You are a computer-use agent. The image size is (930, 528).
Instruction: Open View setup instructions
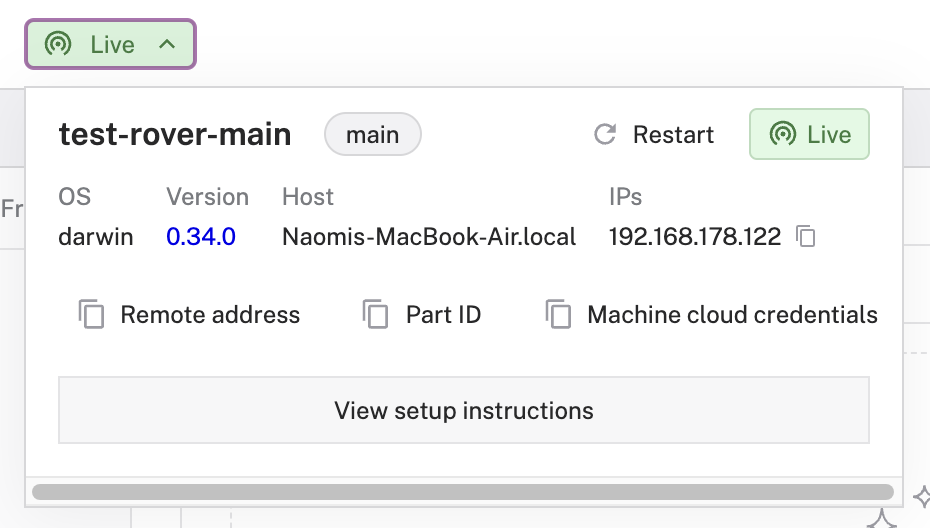pyautogui.click(x=464, y=410)
